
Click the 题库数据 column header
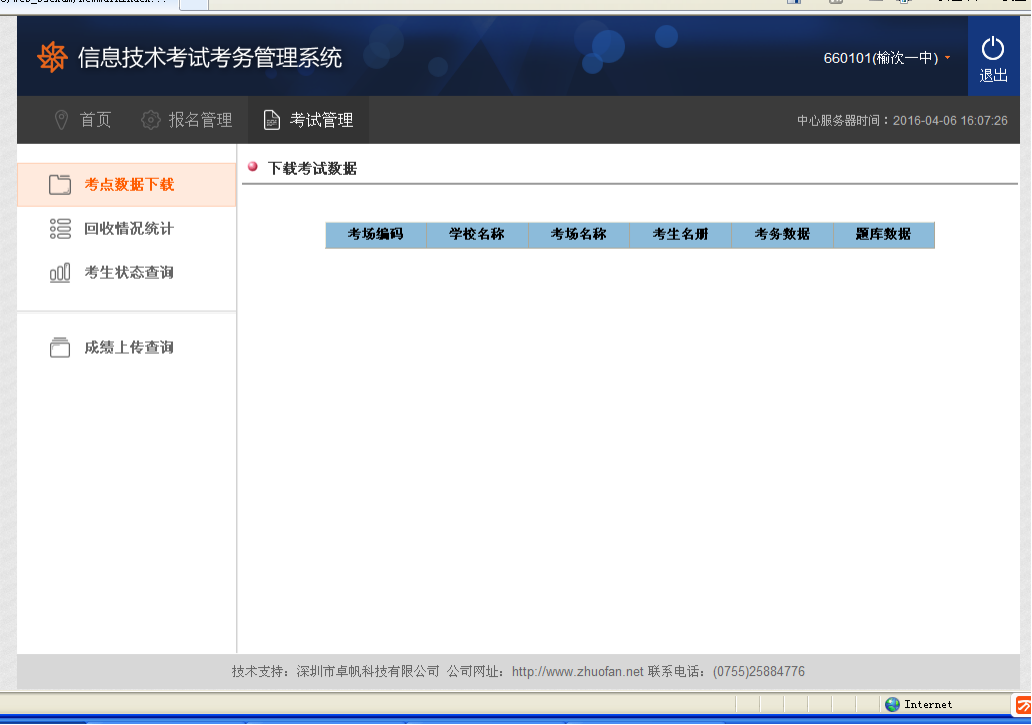click(883, 235)
